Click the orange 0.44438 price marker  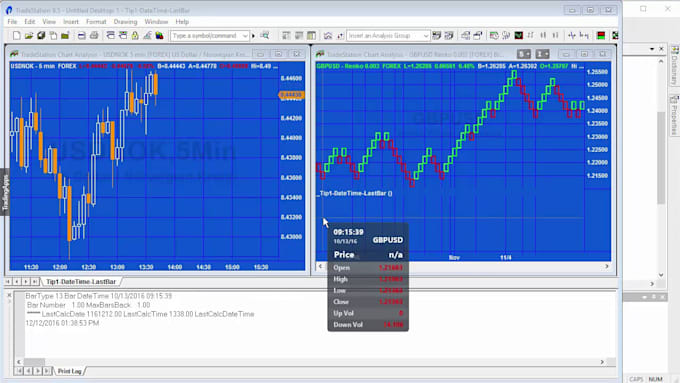(x=291, y=95)
